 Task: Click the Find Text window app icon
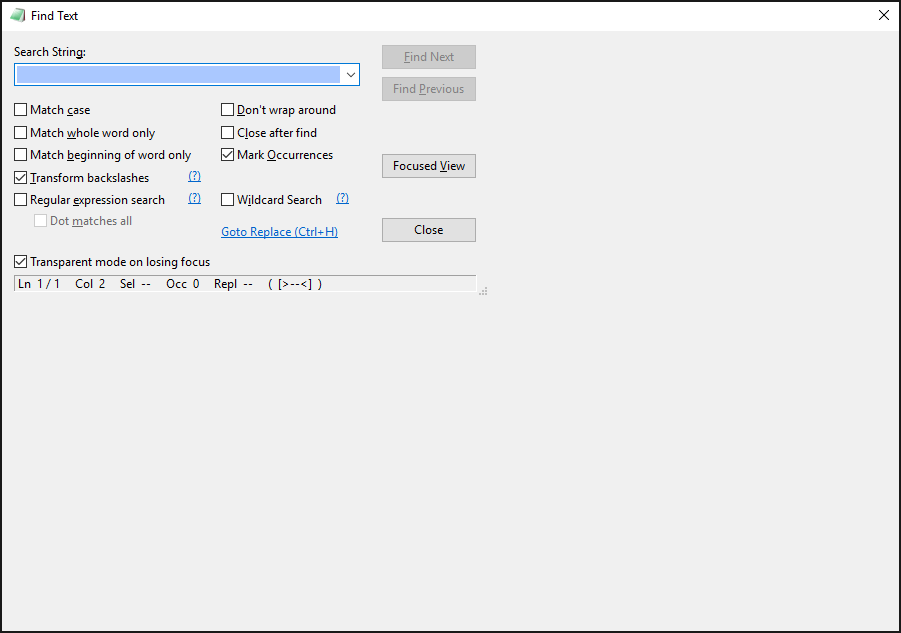(x=17, y=16)
